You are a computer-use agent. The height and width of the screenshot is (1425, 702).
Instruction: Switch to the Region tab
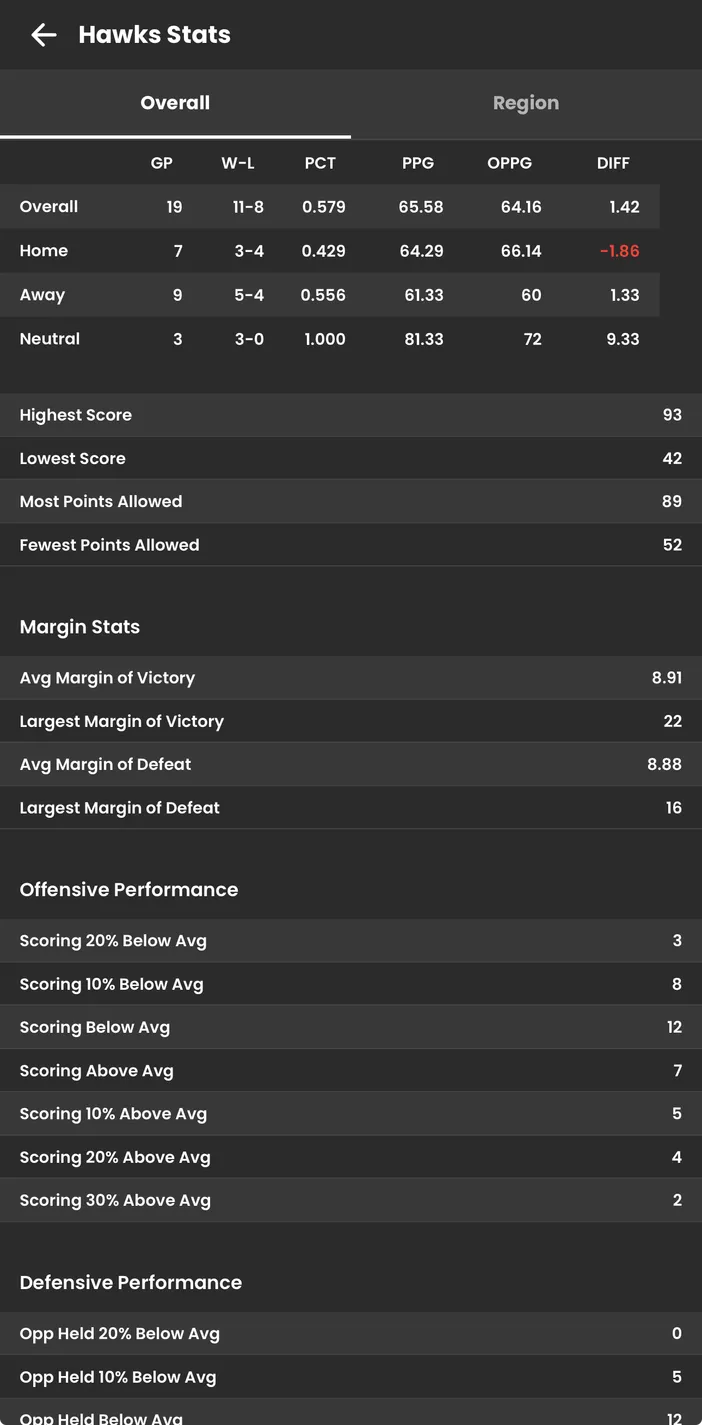click(526, 102)
